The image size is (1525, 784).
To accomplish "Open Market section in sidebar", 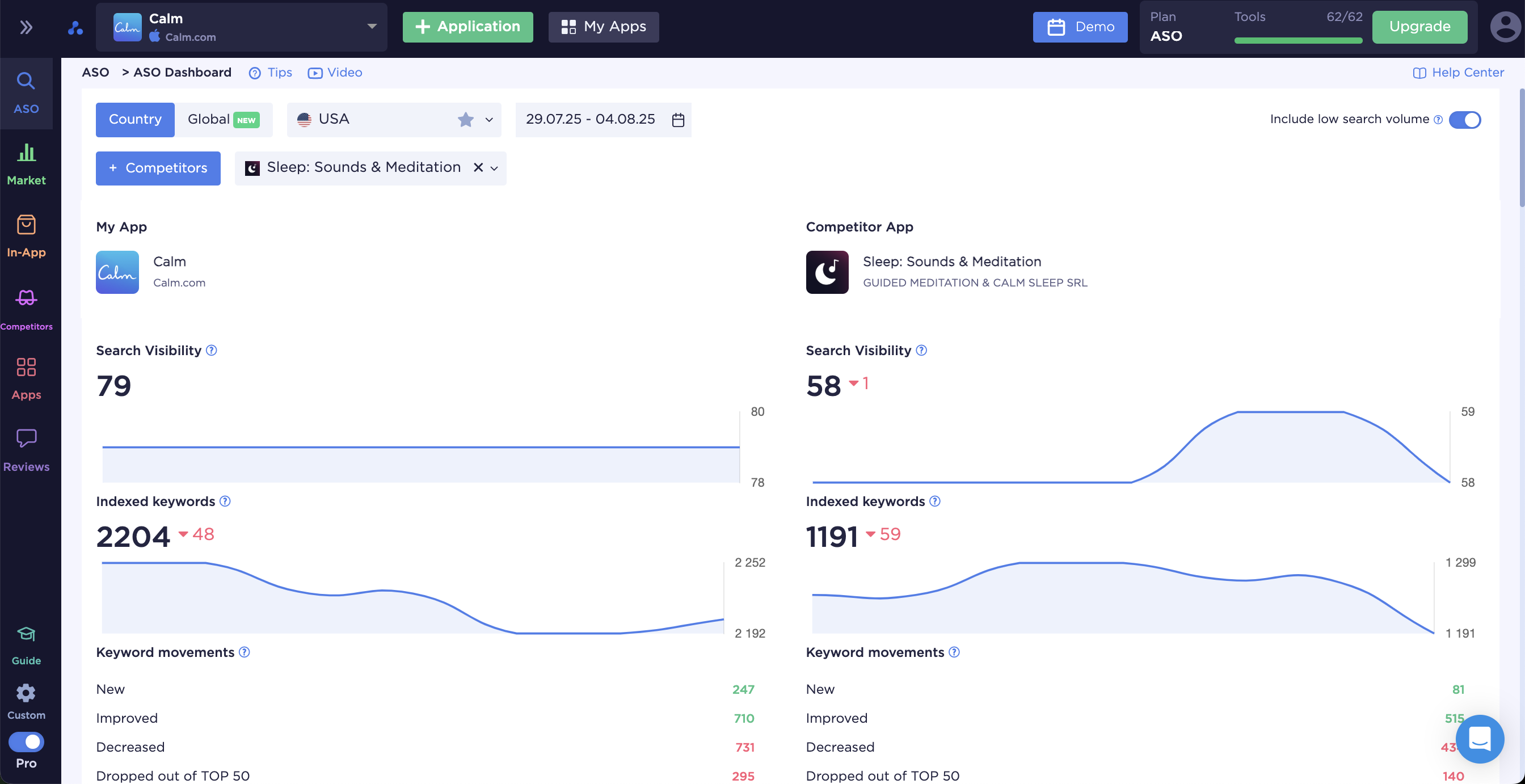I will tap(26, 164).
